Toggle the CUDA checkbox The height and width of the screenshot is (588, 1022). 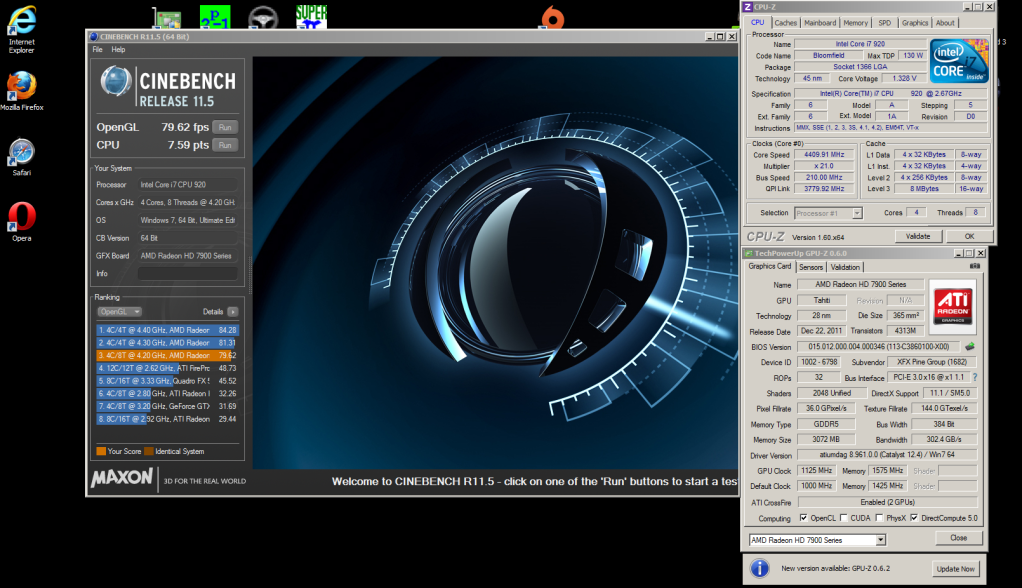coord(845,518)
